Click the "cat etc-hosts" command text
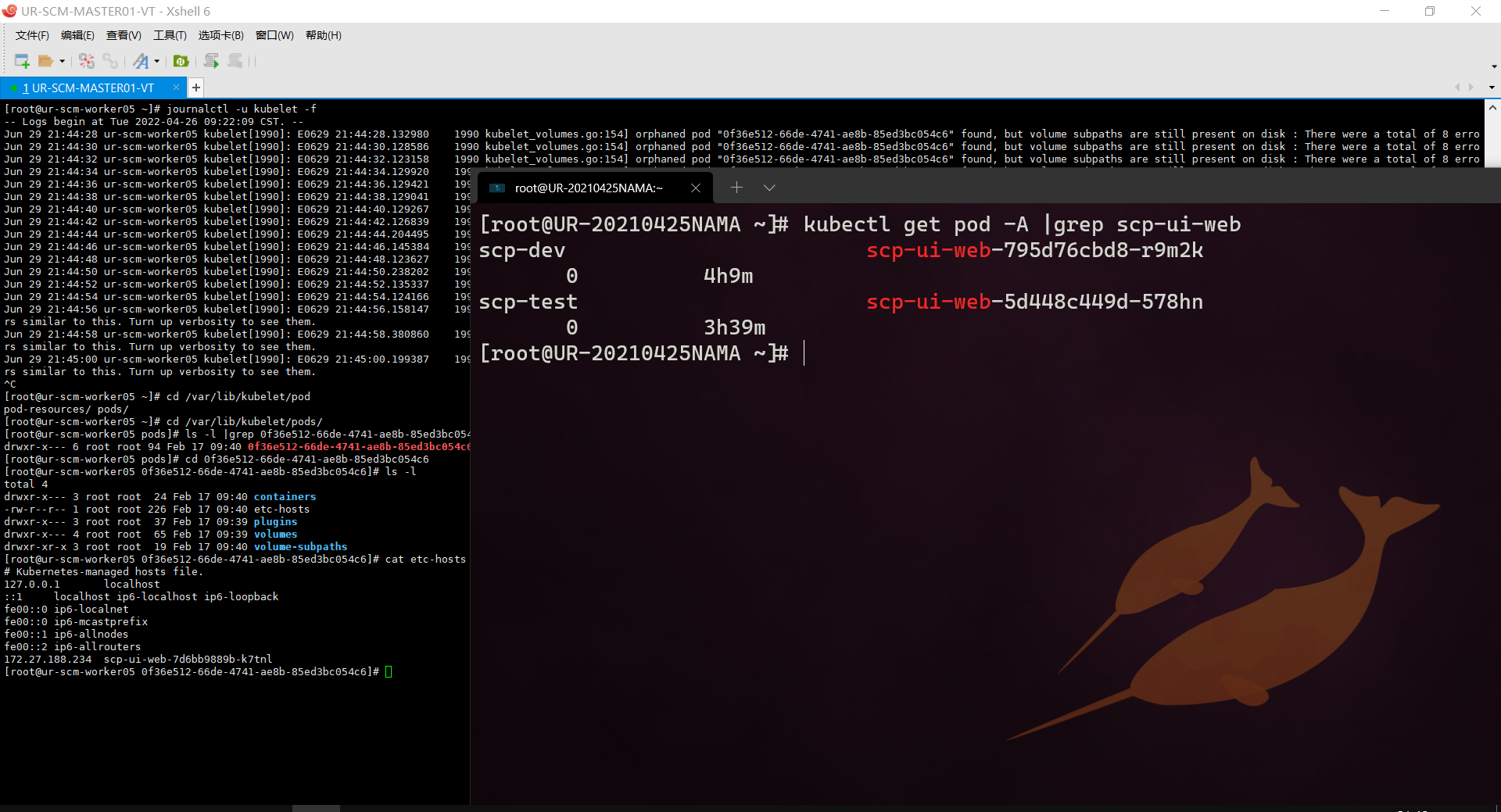Viewport: 1501px width, 812px height. tap(425, 560)
